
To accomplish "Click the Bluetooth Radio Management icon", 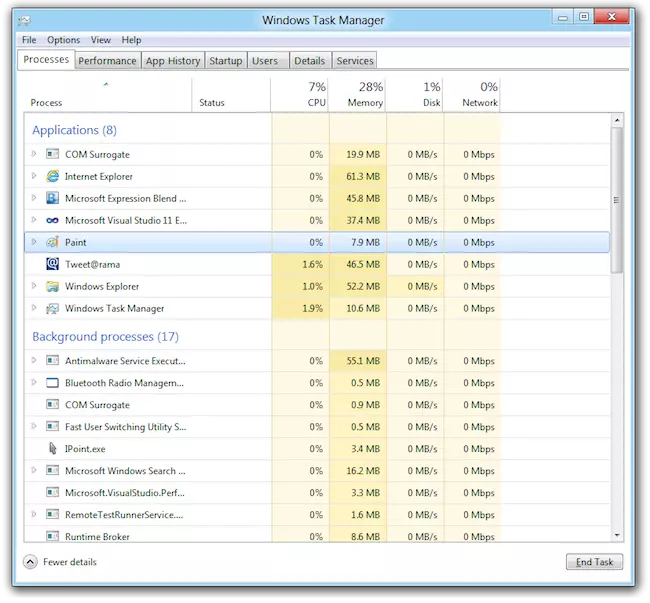I will point(52,383).
